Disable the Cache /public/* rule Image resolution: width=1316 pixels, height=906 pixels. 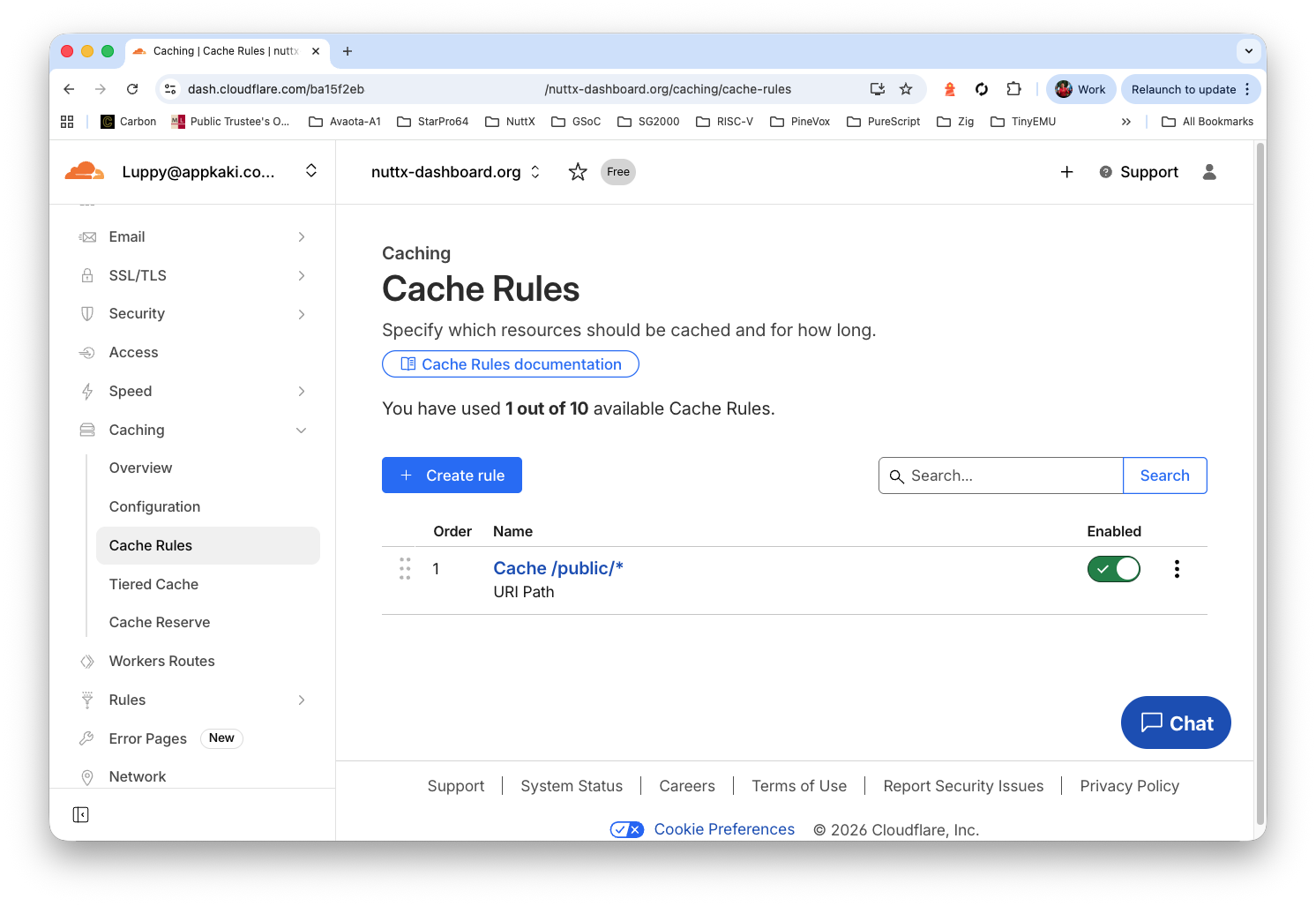tap(1113, 569)
